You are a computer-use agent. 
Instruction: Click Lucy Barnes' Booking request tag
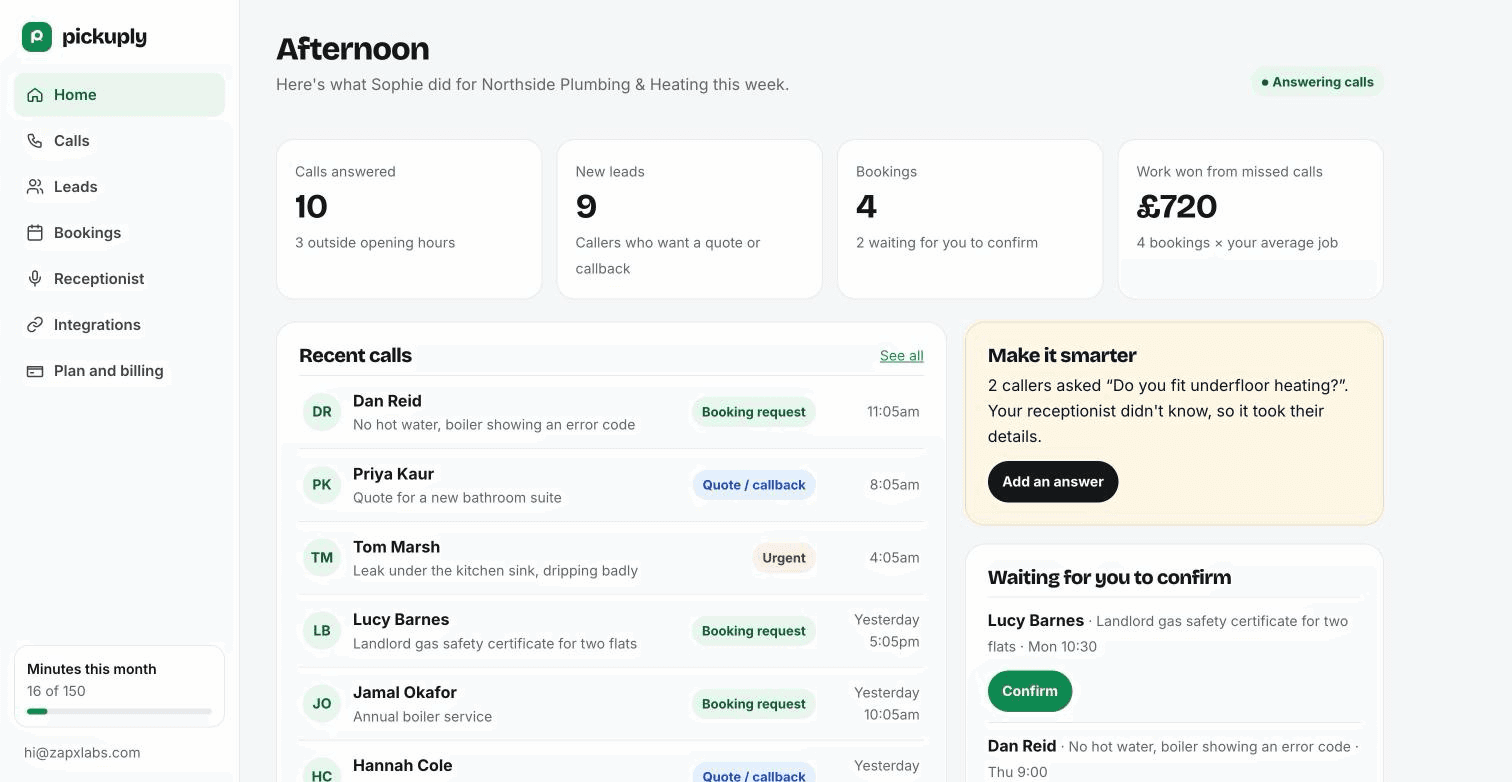coord(754,631)
